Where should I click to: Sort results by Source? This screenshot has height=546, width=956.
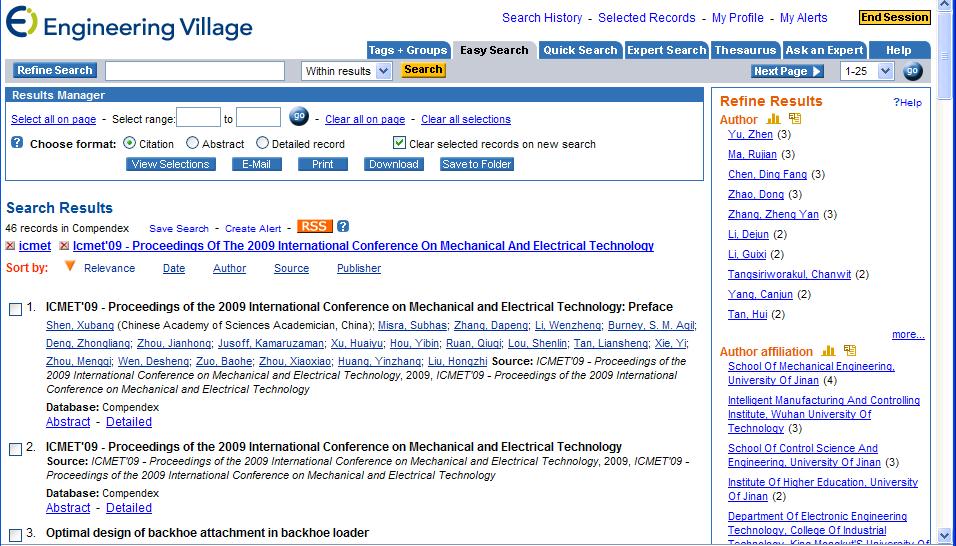point(291,268)
